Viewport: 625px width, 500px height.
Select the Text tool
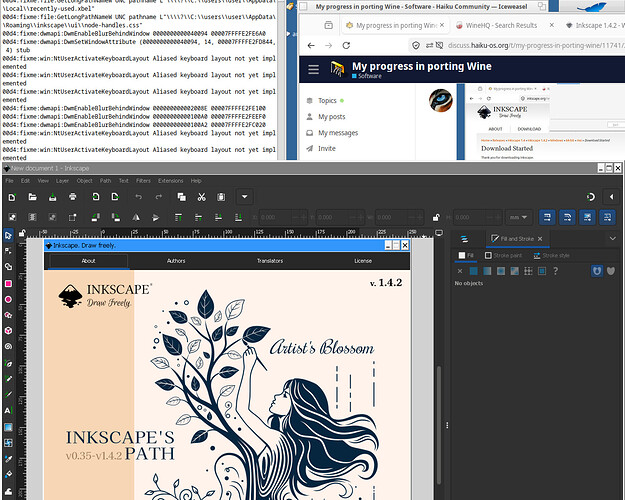[8, 411]
